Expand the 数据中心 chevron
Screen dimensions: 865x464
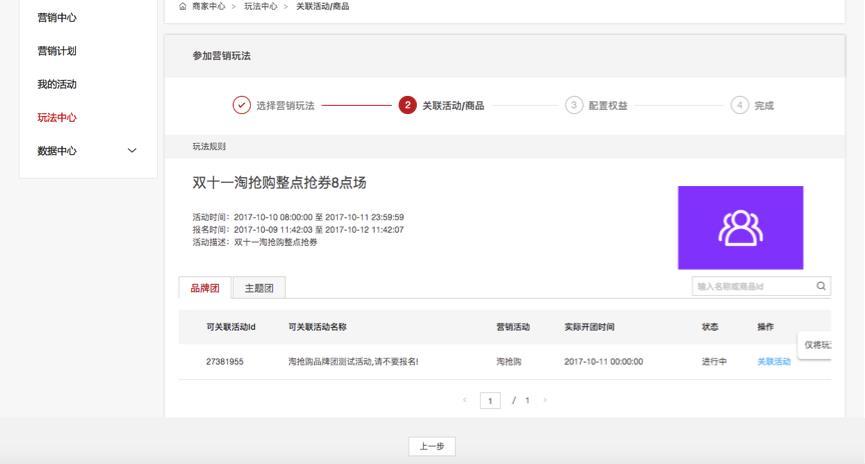pyautogui.click(x=132, y=150)
